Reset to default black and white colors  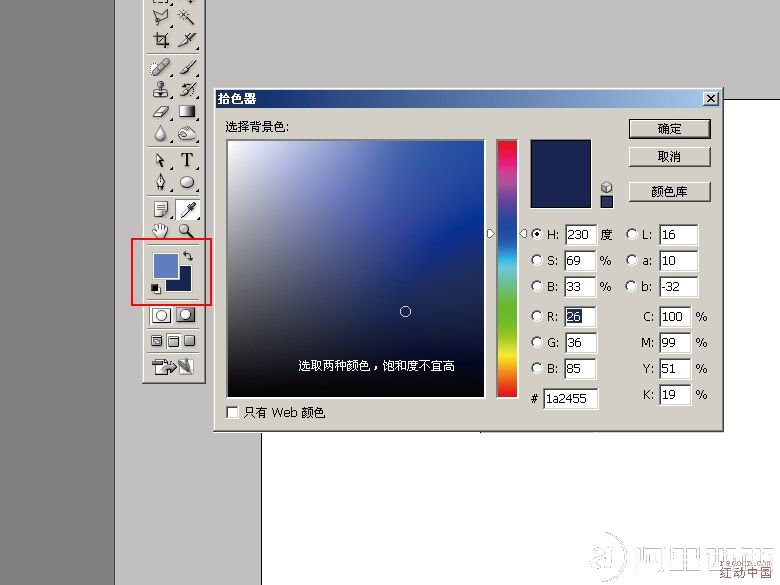click(x=155, y=288)
